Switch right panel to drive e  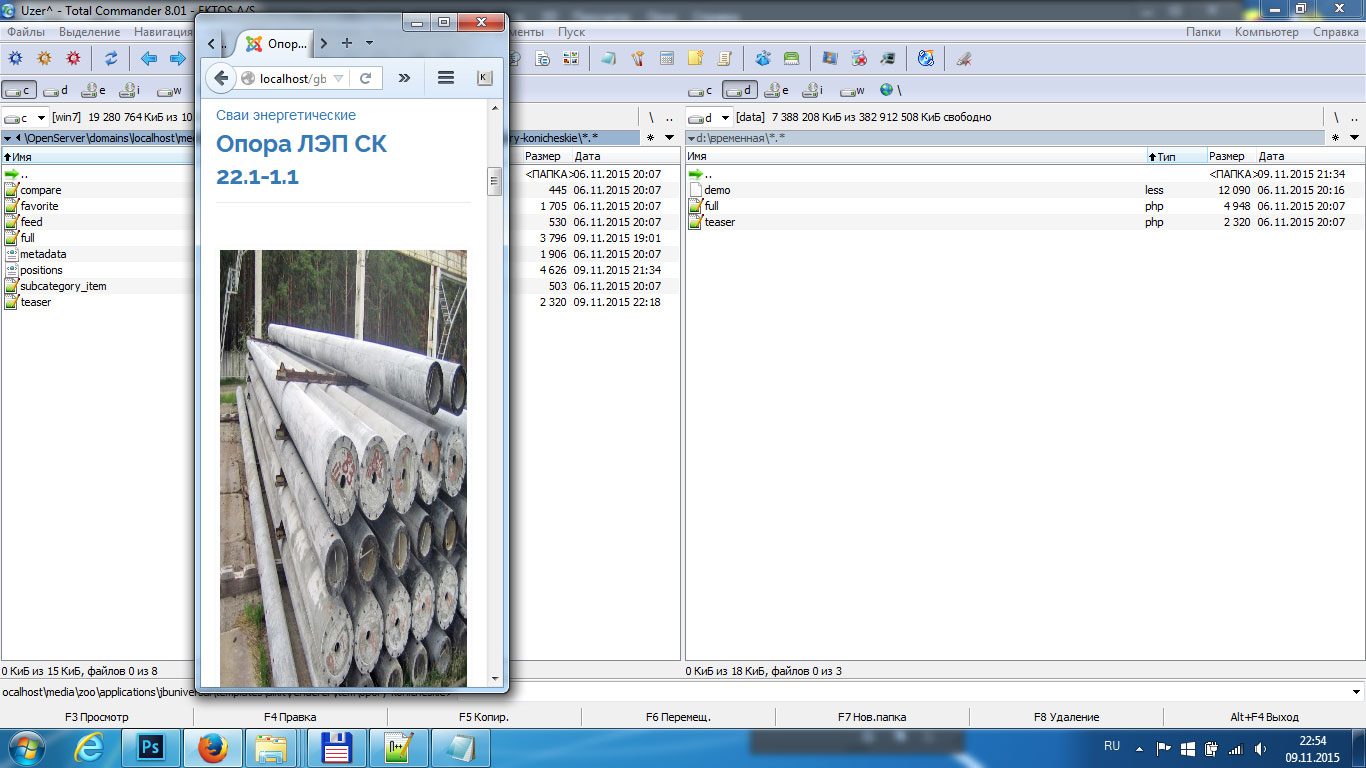point(776,90)
